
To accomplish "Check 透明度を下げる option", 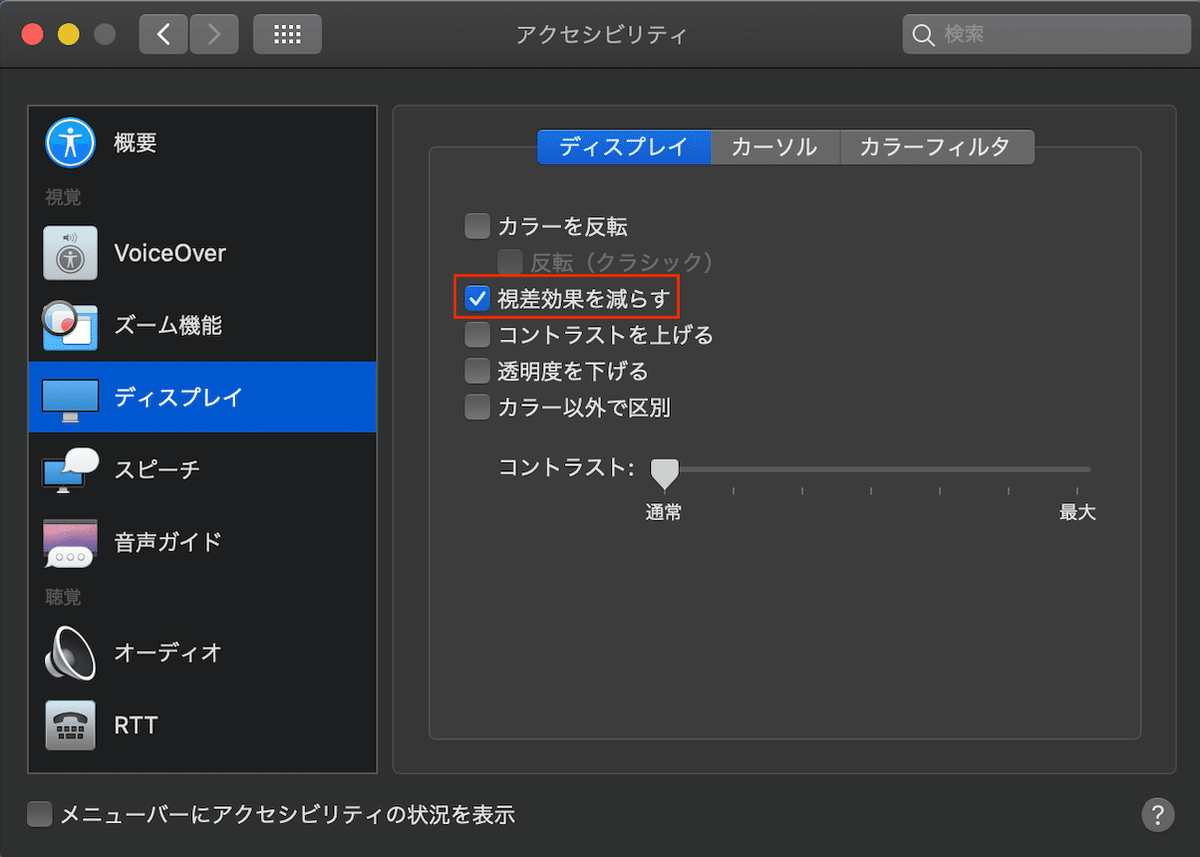I will pos(477,371).
